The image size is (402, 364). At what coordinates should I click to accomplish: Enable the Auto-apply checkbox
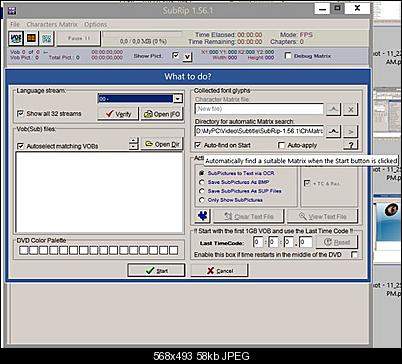pos(281,145)
